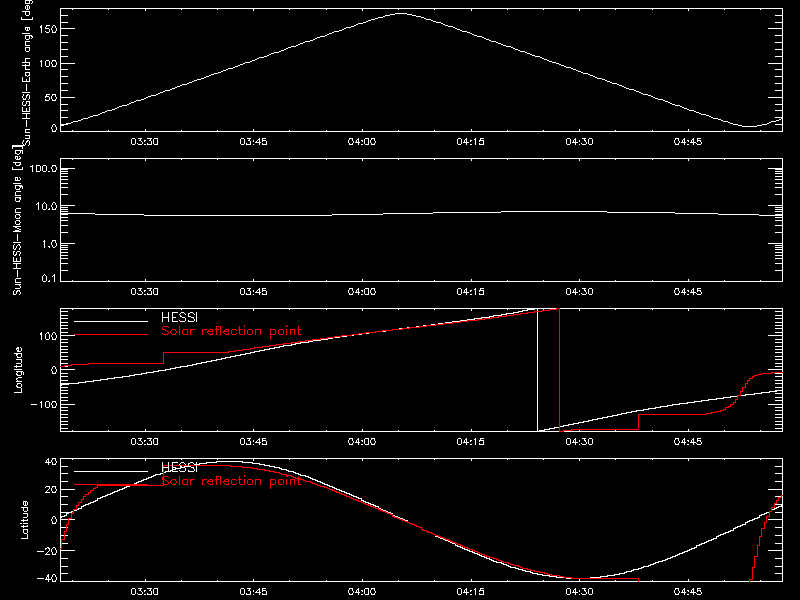
Task: Click 04:45 below the Longitude plot
Action: 688,442
